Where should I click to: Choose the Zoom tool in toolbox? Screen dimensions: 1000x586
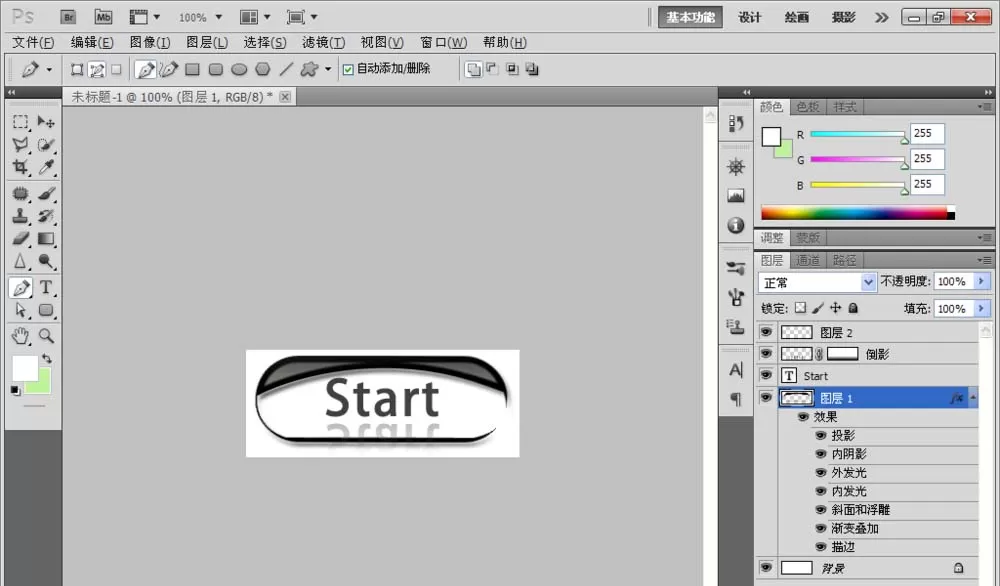click(46, 336)
